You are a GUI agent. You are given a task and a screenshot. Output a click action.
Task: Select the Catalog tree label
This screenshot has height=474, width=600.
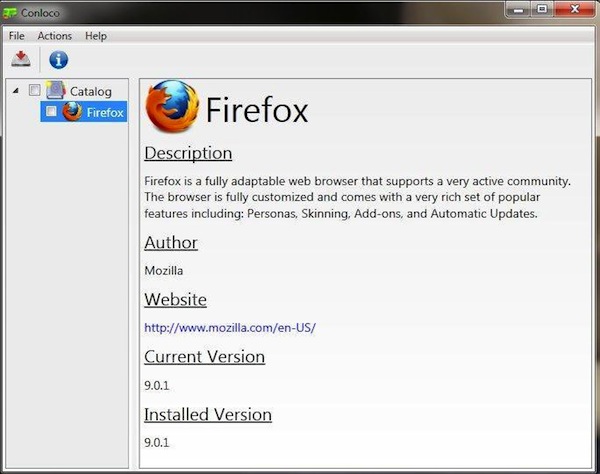[91, 92]
